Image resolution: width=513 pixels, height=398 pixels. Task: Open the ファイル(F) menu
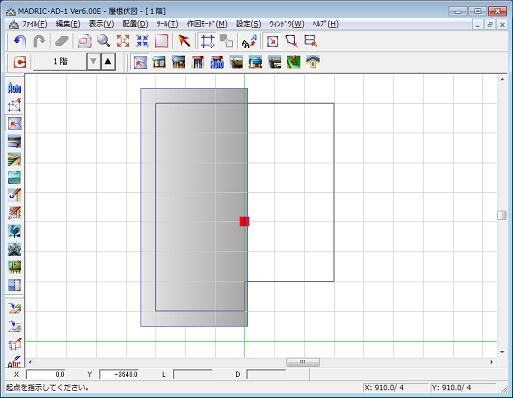34,24
